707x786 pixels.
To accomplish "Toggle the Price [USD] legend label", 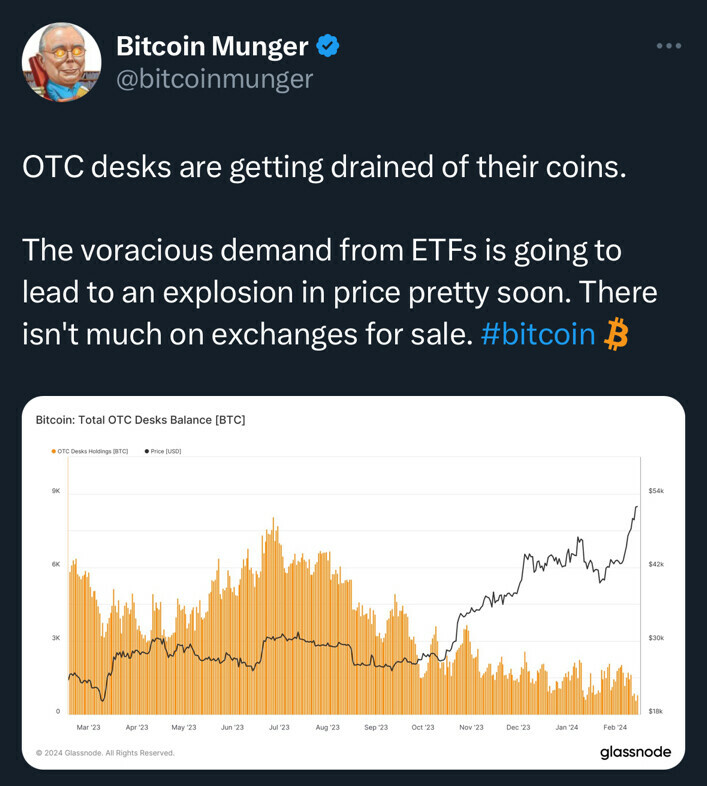I will pos(166,452).
